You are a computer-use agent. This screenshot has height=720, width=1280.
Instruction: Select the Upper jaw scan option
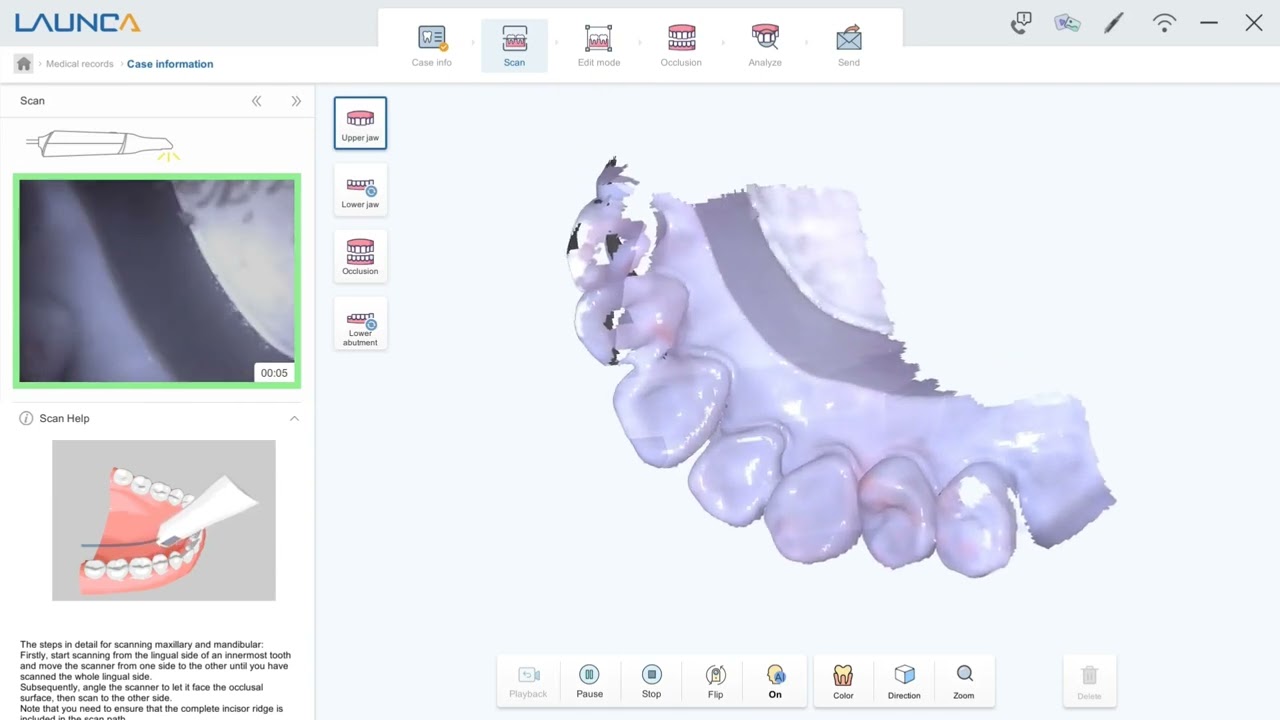coord(360,123)
